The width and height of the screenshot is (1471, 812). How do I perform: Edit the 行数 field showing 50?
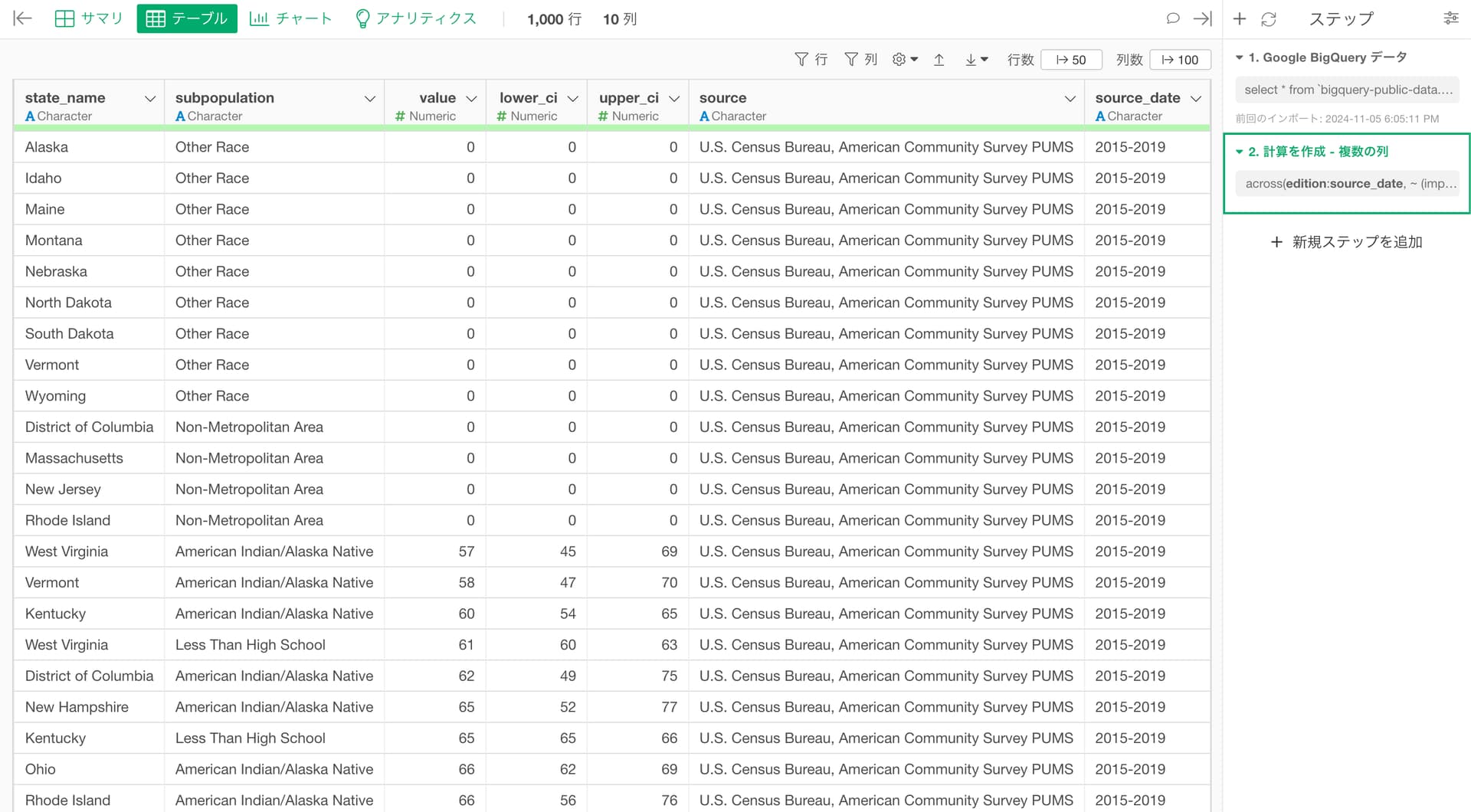[1072, 60]
